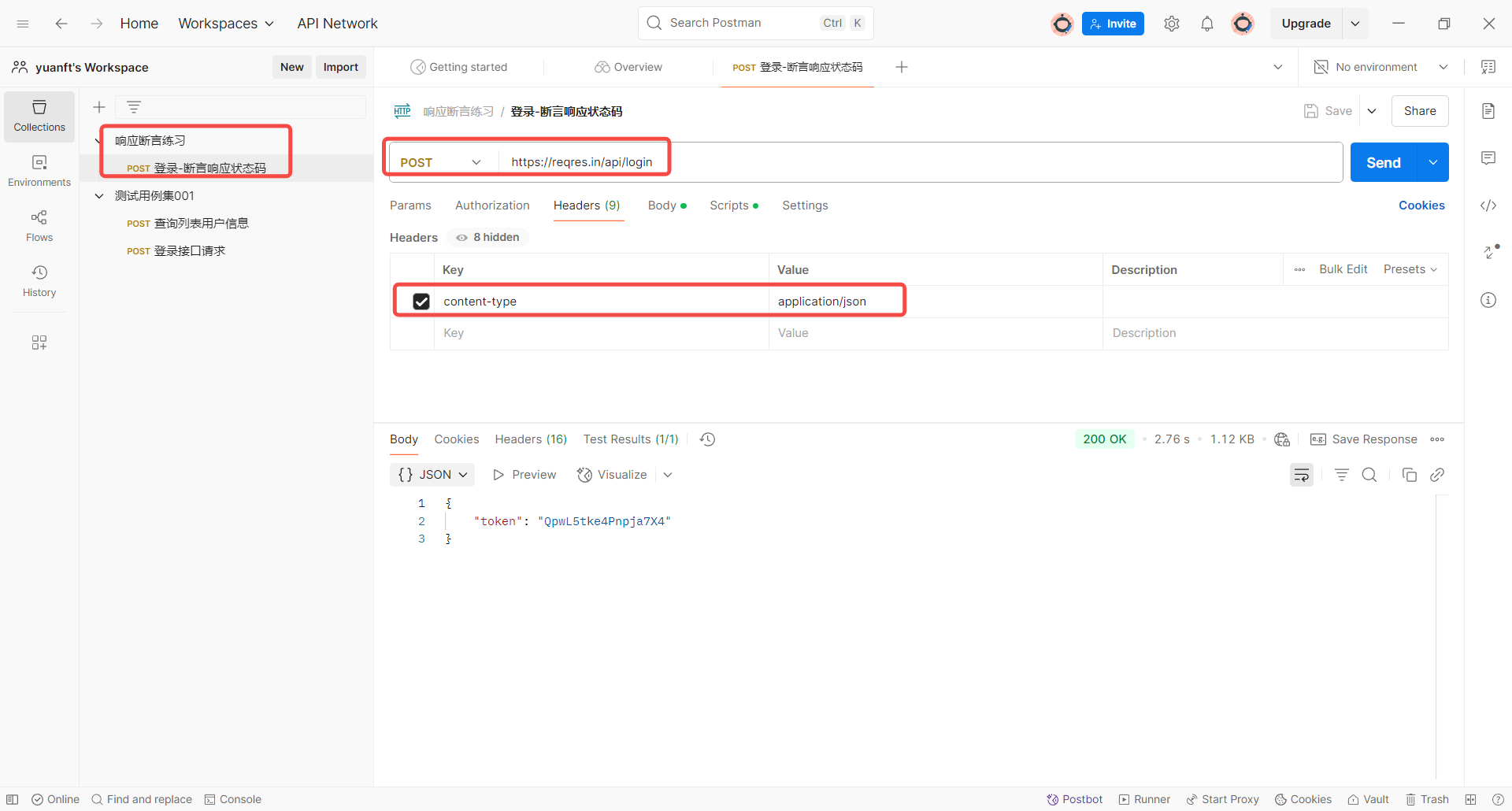Switch to the request Body tab

pos(667,206)
